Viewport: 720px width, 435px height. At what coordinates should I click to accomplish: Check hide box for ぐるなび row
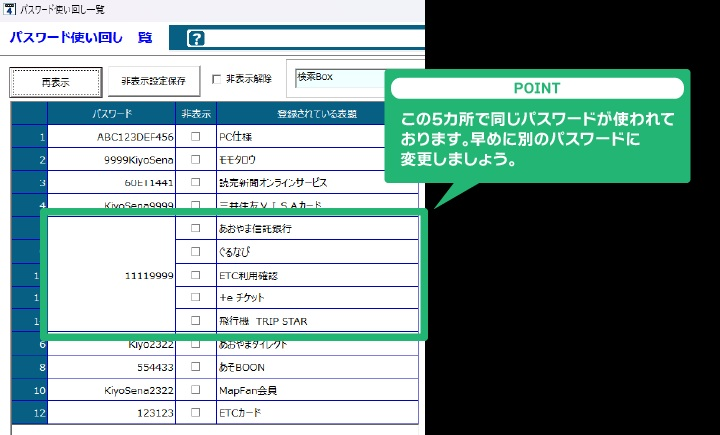(196, 252)
